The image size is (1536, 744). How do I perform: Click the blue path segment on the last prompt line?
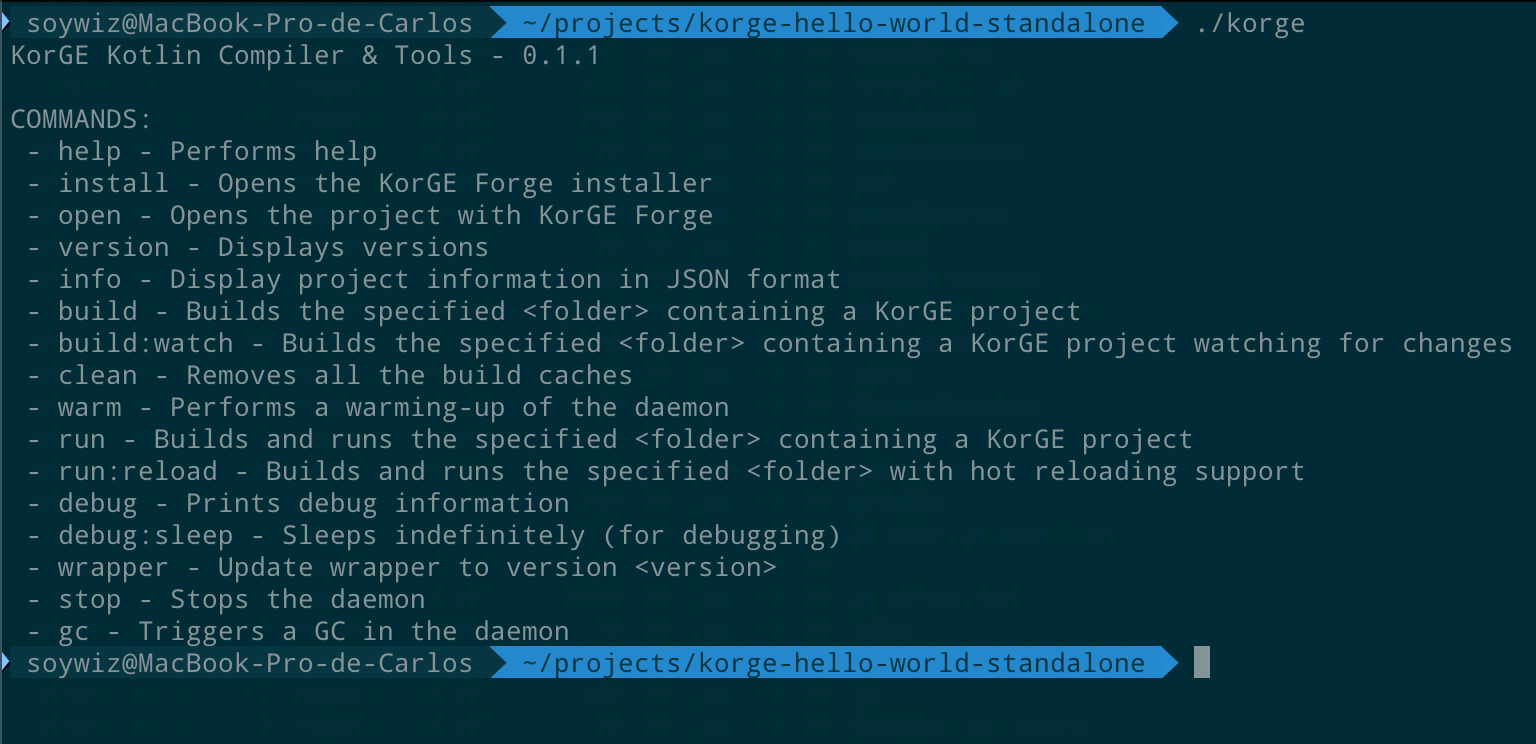point(833,663)
